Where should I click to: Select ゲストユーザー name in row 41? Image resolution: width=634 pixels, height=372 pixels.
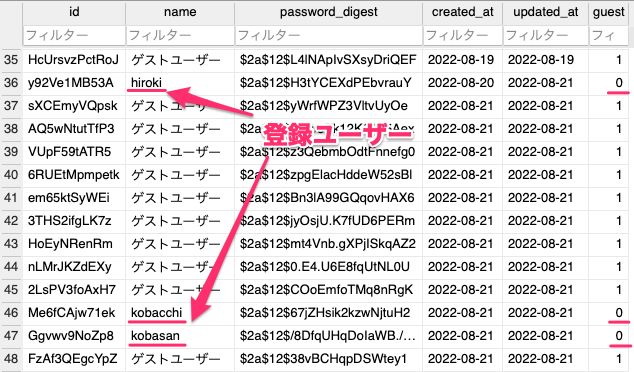tap(180, 198)
